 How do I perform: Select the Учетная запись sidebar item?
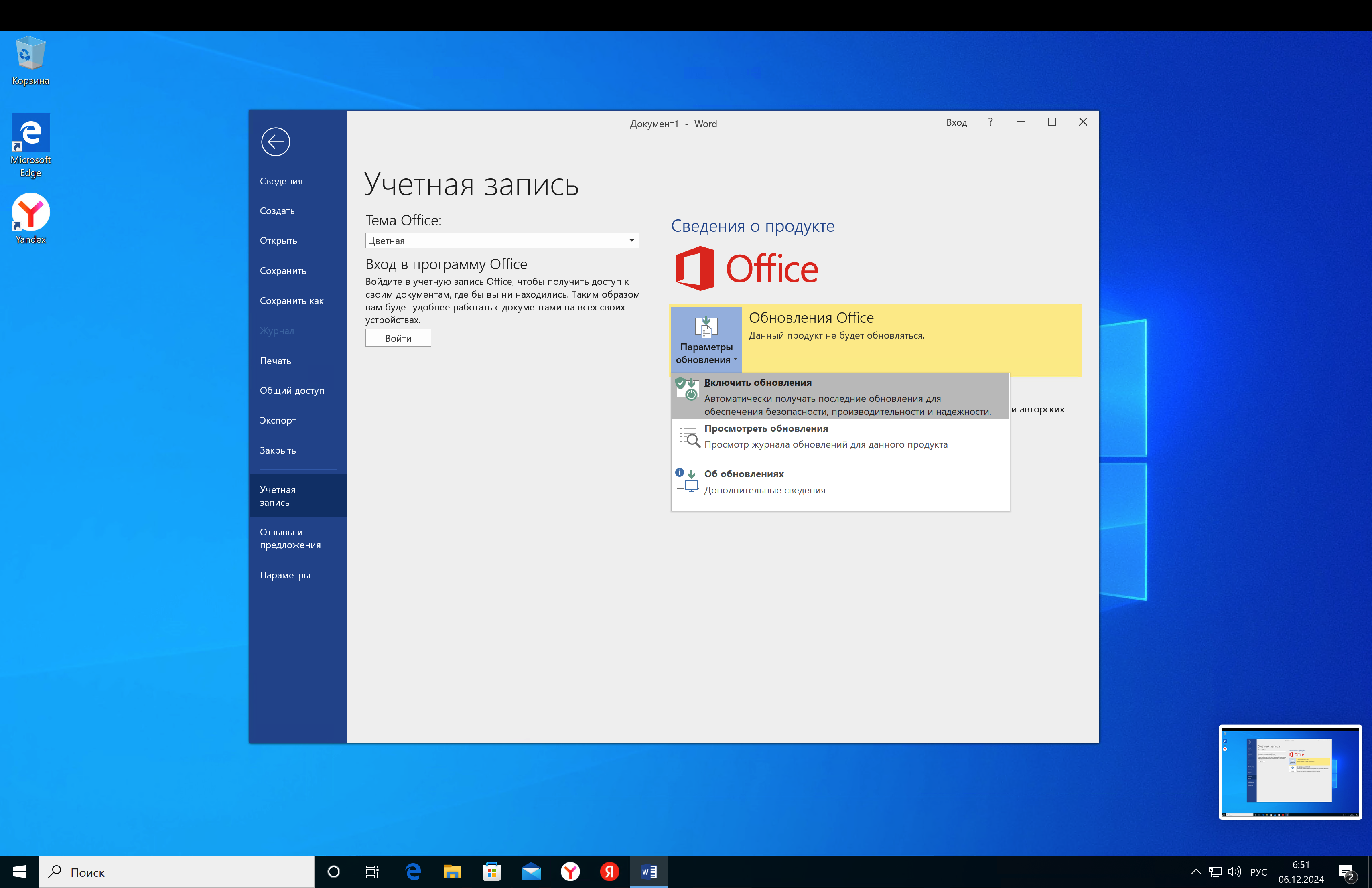(298, 496)
